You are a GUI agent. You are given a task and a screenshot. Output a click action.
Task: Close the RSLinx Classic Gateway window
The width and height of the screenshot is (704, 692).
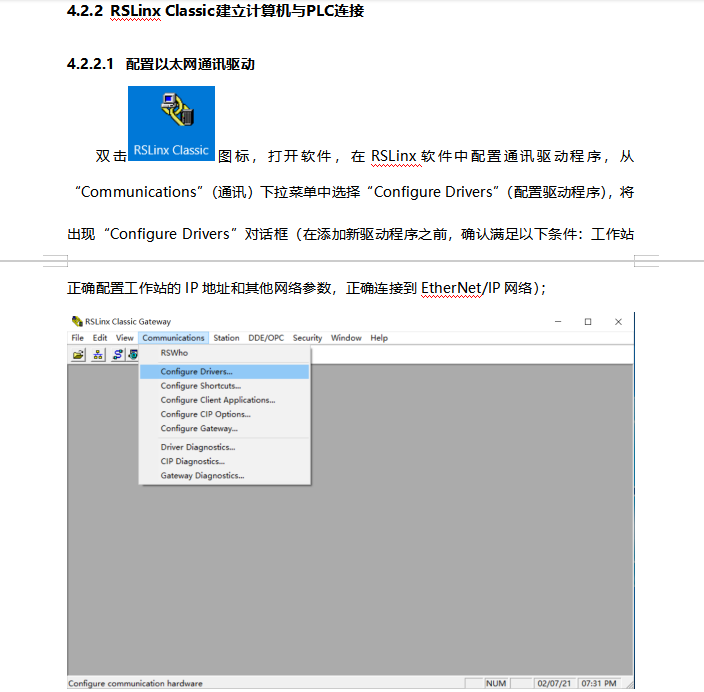coord(618,322)
